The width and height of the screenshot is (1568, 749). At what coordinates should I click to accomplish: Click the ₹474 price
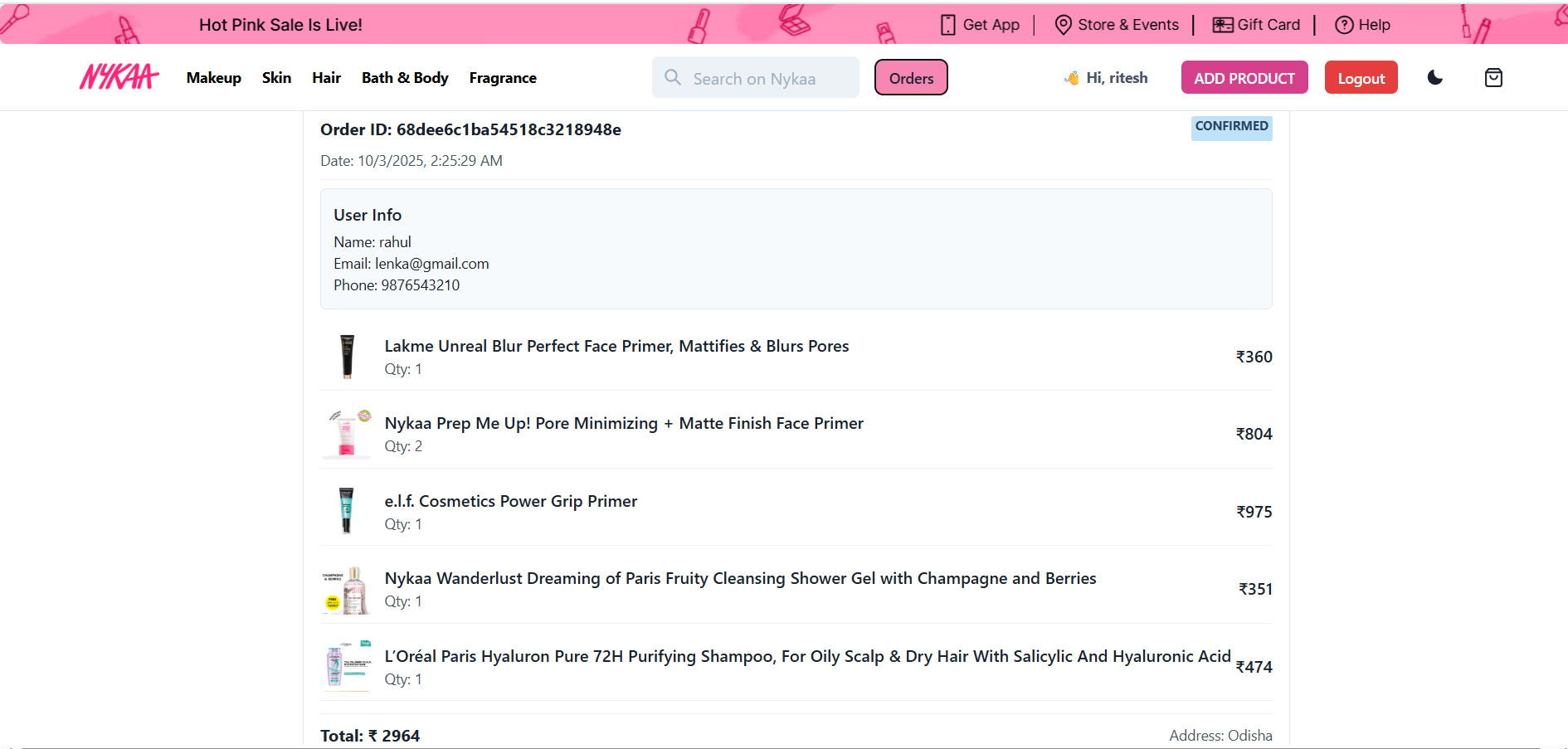1254,667
